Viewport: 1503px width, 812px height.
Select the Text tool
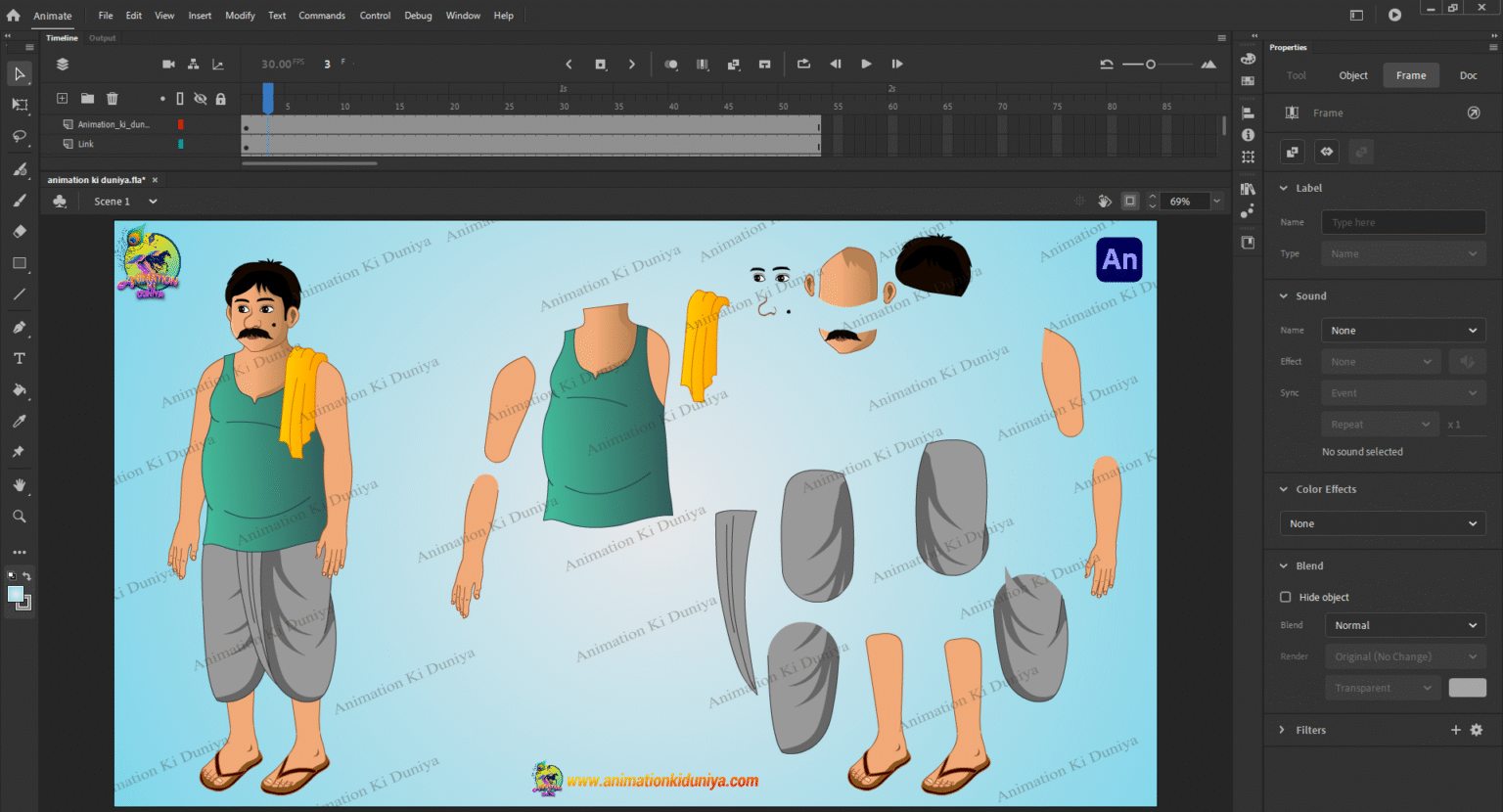click(x=19, y=359)
